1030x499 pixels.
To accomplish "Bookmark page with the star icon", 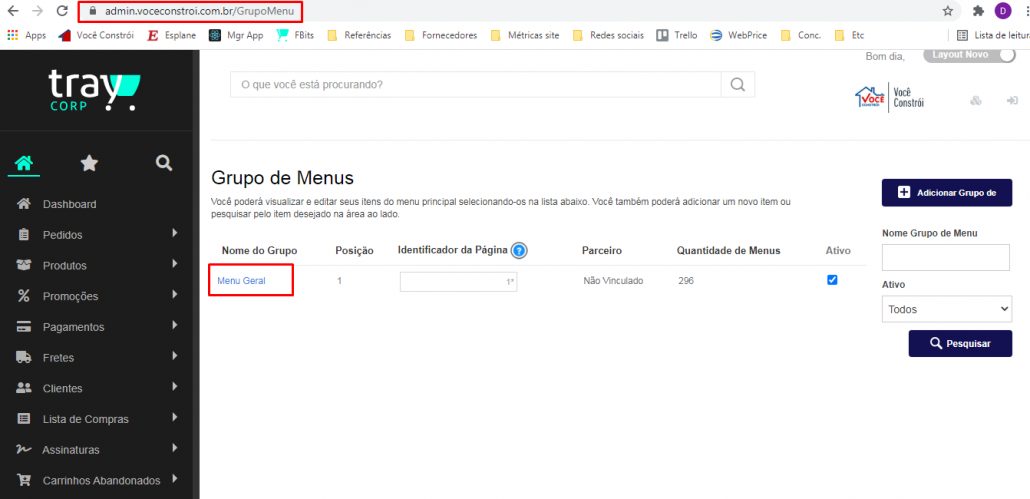I will click(x=947, y=11).
